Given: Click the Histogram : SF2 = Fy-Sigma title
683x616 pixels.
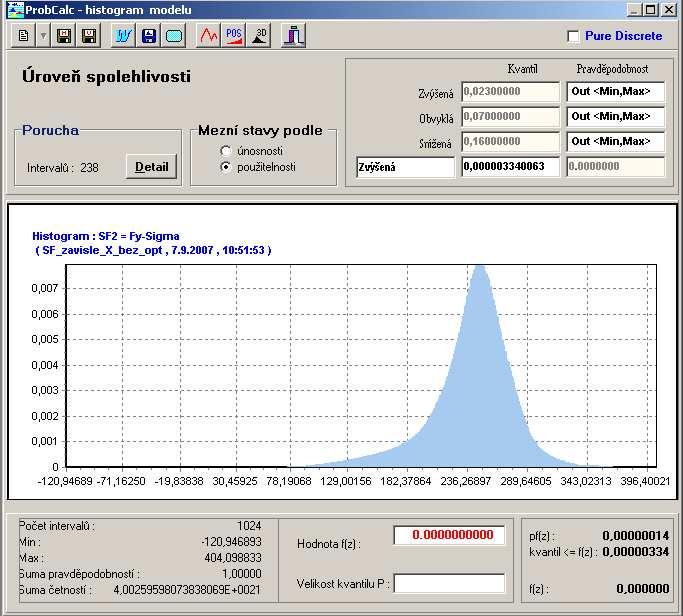Looking at the screenshot, I should 106,236.
